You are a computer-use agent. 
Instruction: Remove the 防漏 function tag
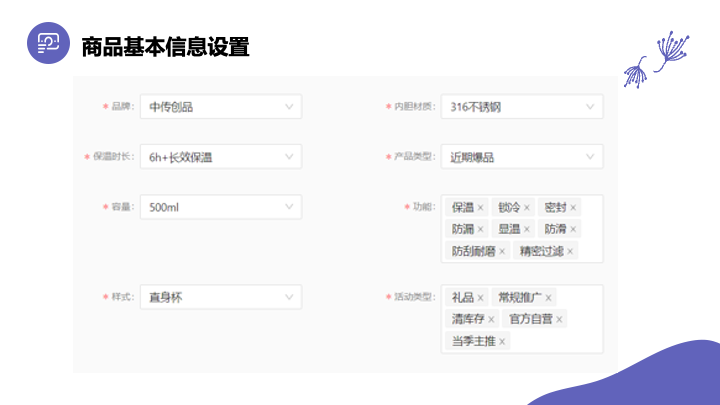[x=480, y=229]
